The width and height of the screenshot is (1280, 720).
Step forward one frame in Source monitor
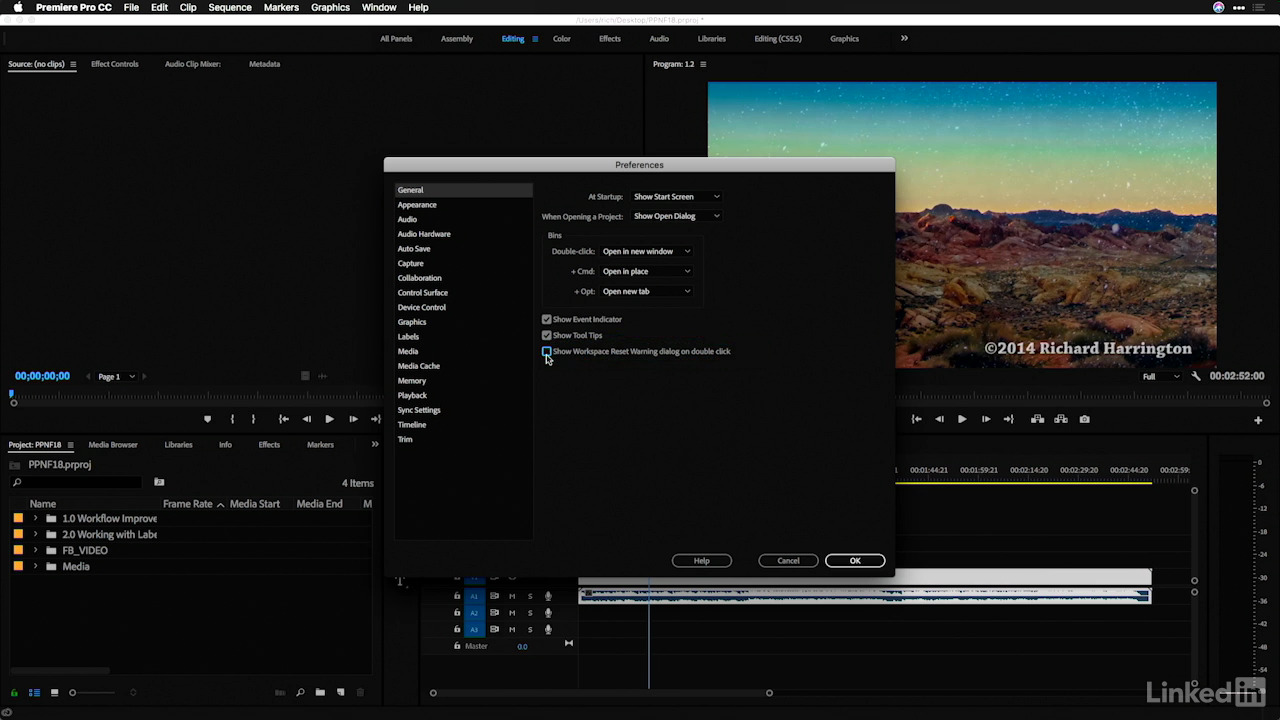coord(353,419)
